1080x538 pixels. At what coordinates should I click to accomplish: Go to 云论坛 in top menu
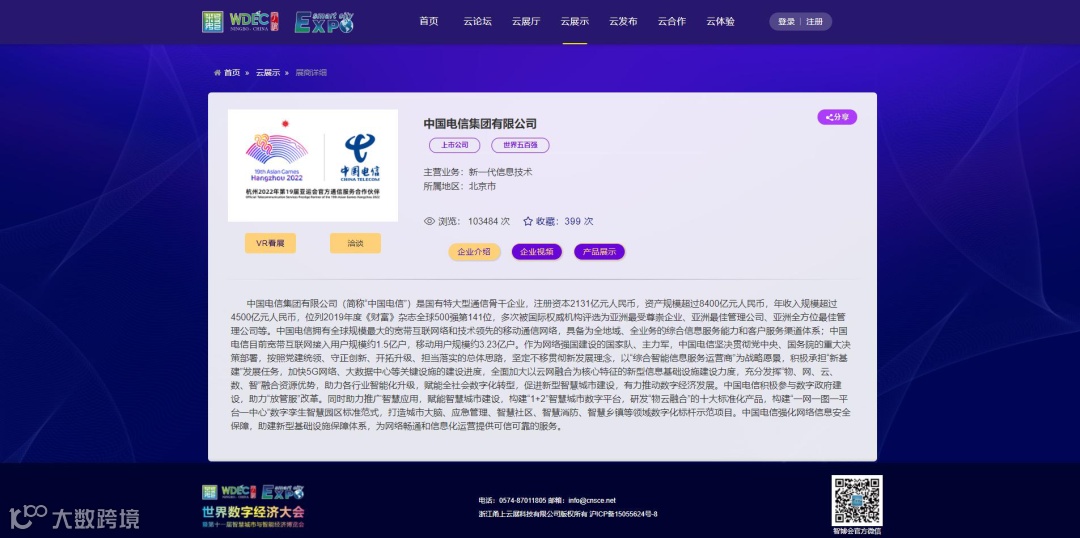coord(477,21)
